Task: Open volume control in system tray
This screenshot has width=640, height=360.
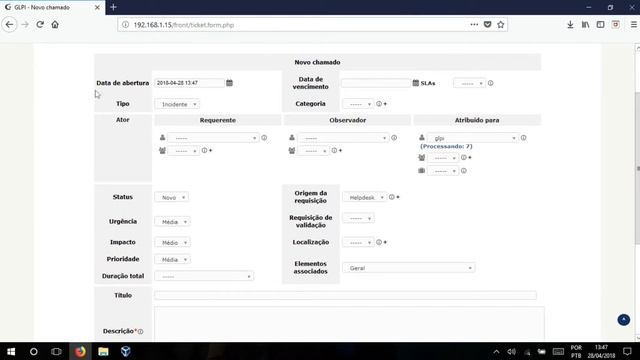Action: tap(511, 351)
